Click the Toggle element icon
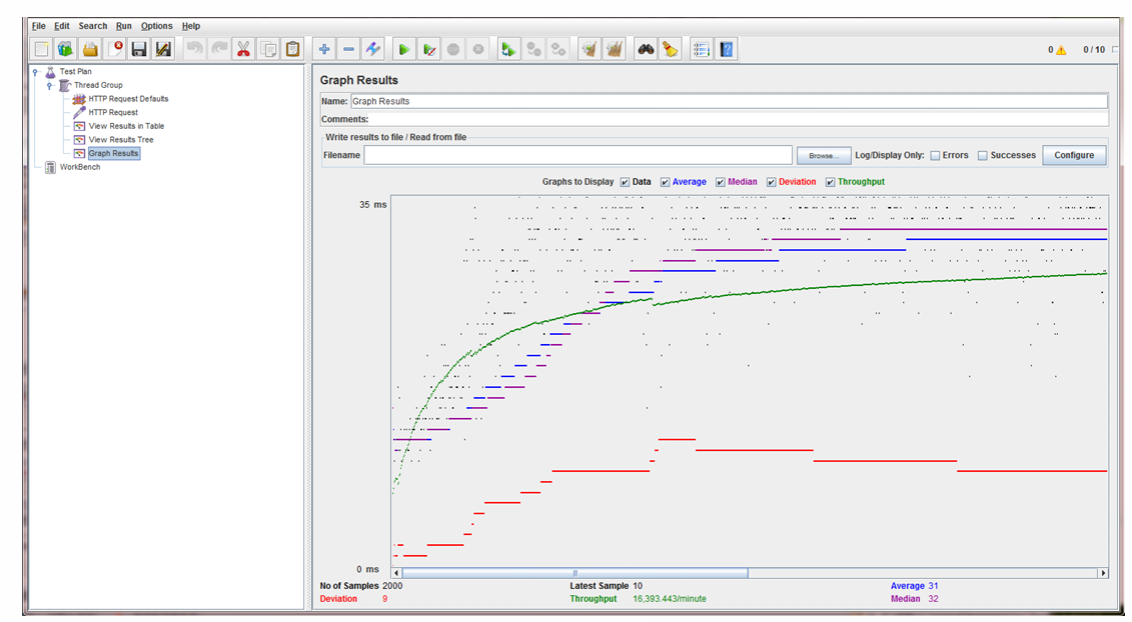The image size is (1132, 622). tap(373, 49)
